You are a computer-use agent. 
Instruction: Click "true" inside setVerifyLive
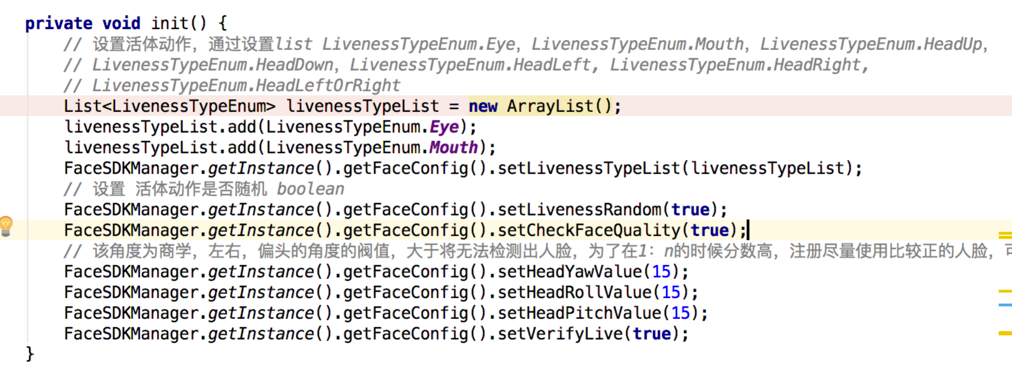[652, 334]
